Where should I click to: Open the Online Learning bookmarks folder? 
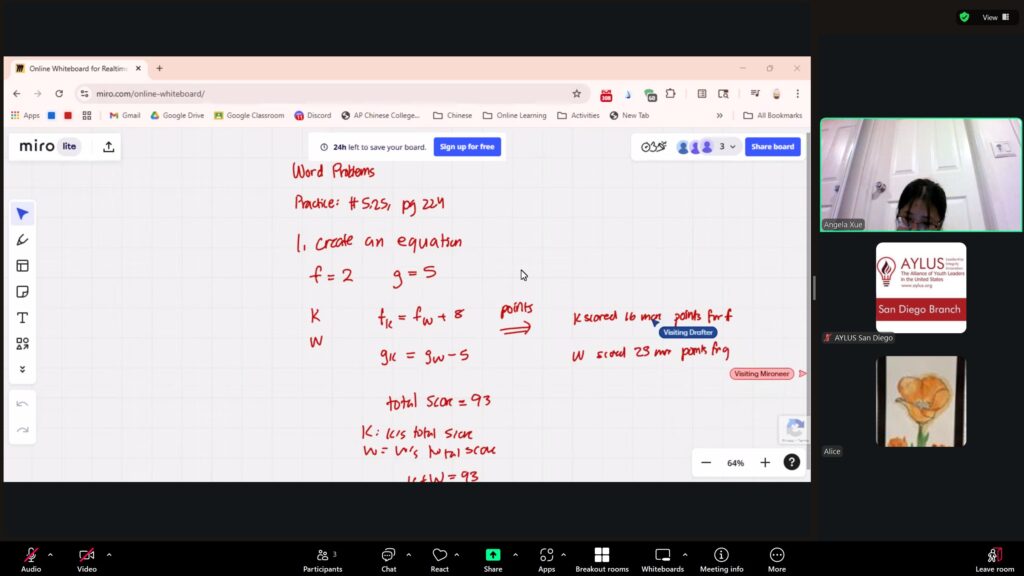515,115
